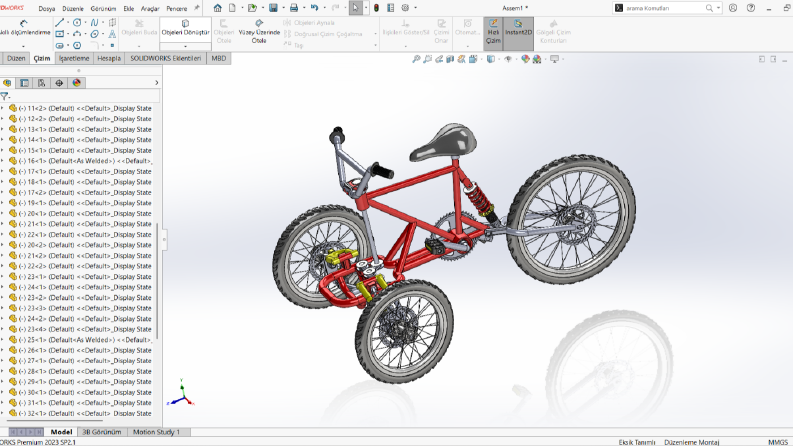Click the Rebuild traffic light icon
The height and width of the screenshot is (446, 793).
376,8
